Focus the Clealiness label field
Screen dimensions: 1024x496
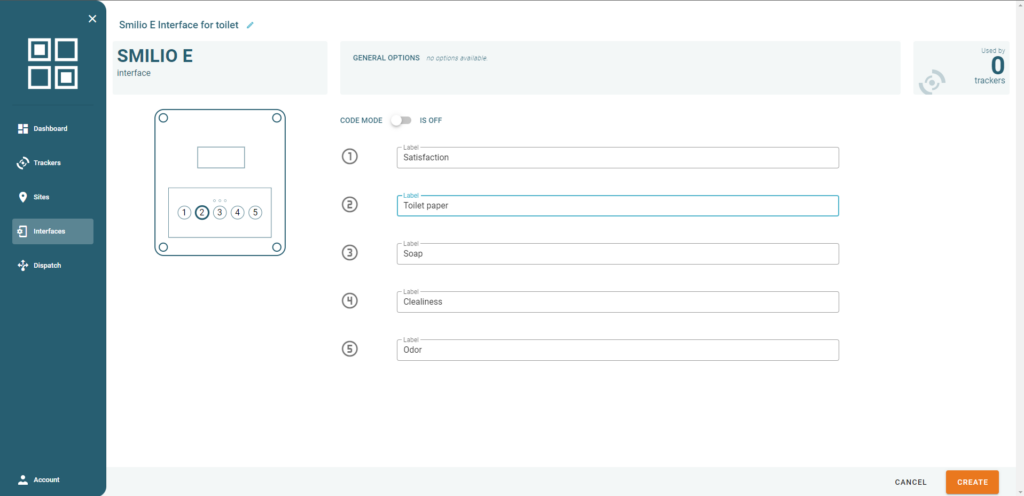pyautogui.click(x=618, y=302)
